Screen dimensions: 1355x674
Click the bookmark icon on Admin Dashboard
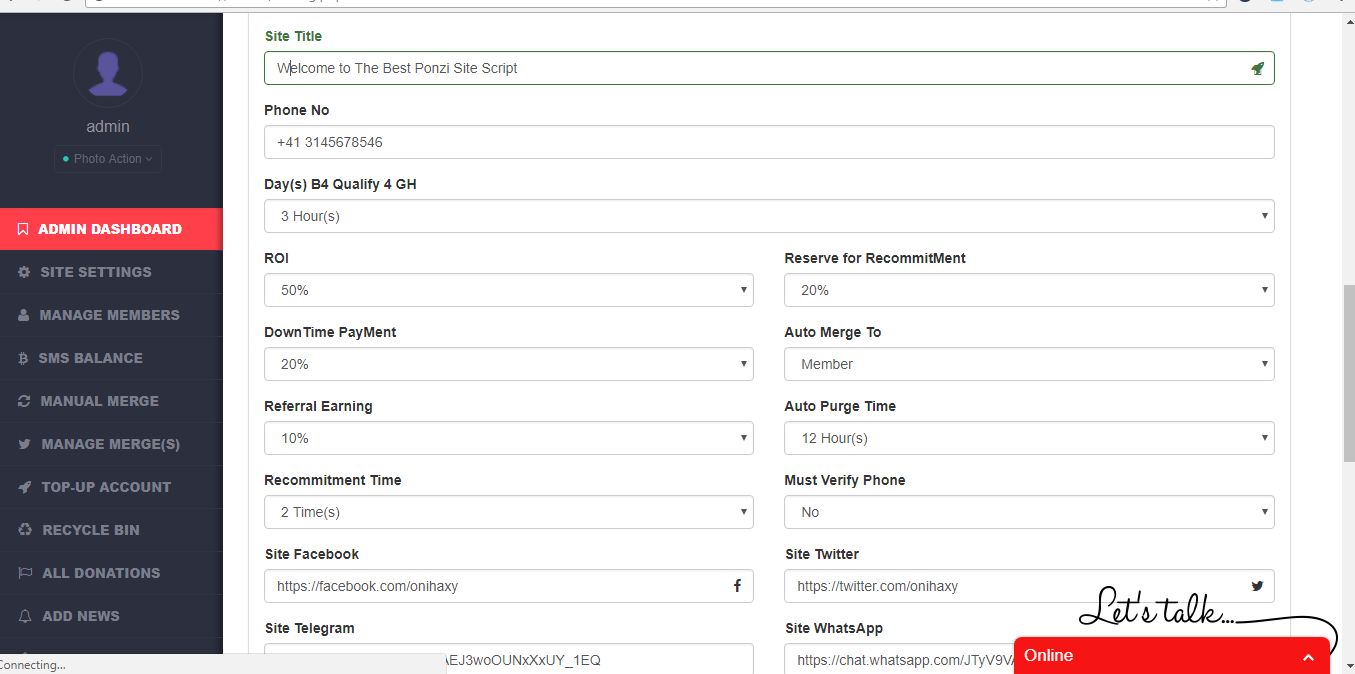click(x=23, y=229)
